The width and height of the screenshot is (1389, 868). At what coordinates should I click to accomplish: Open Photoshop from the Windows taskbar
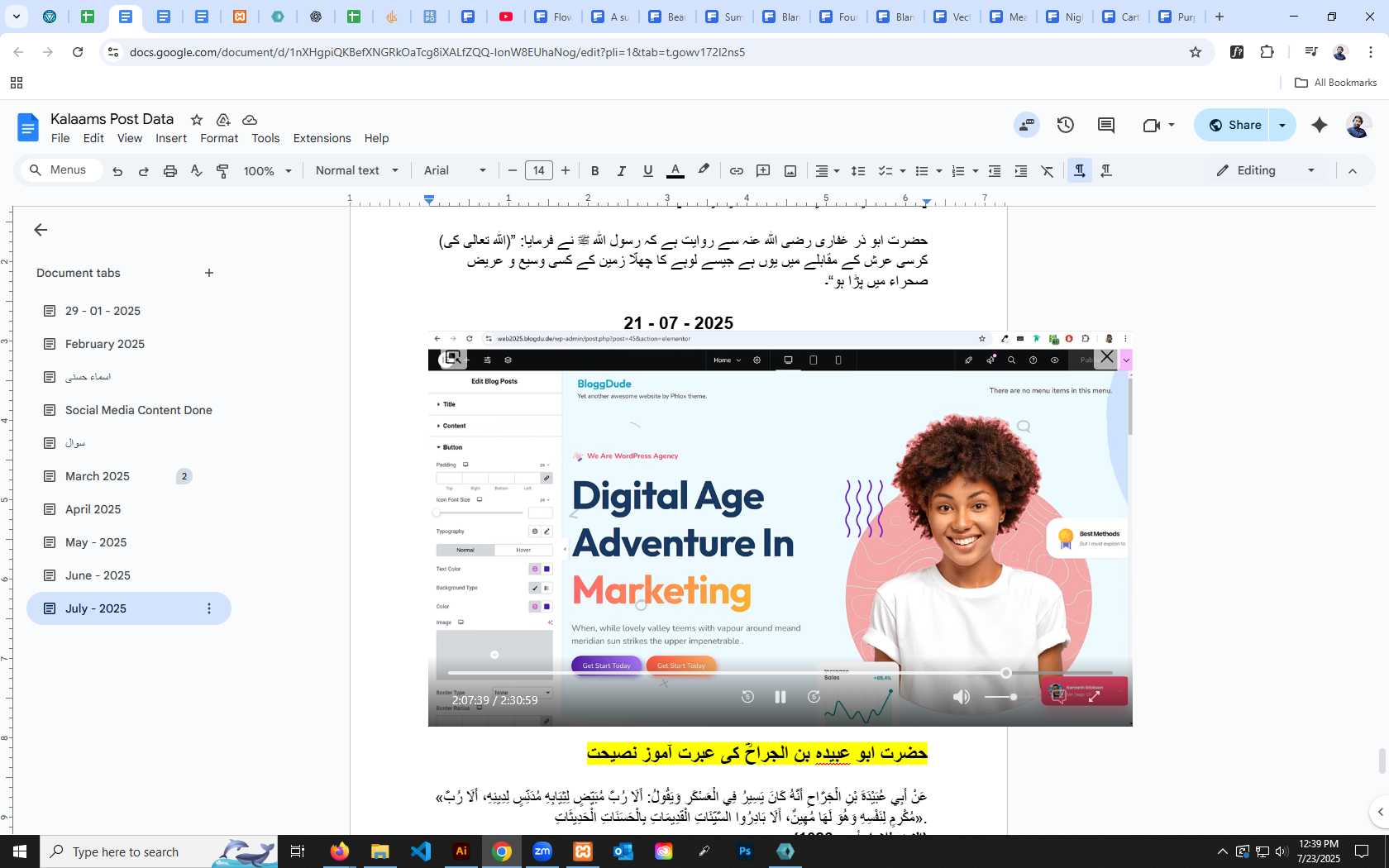745,851
